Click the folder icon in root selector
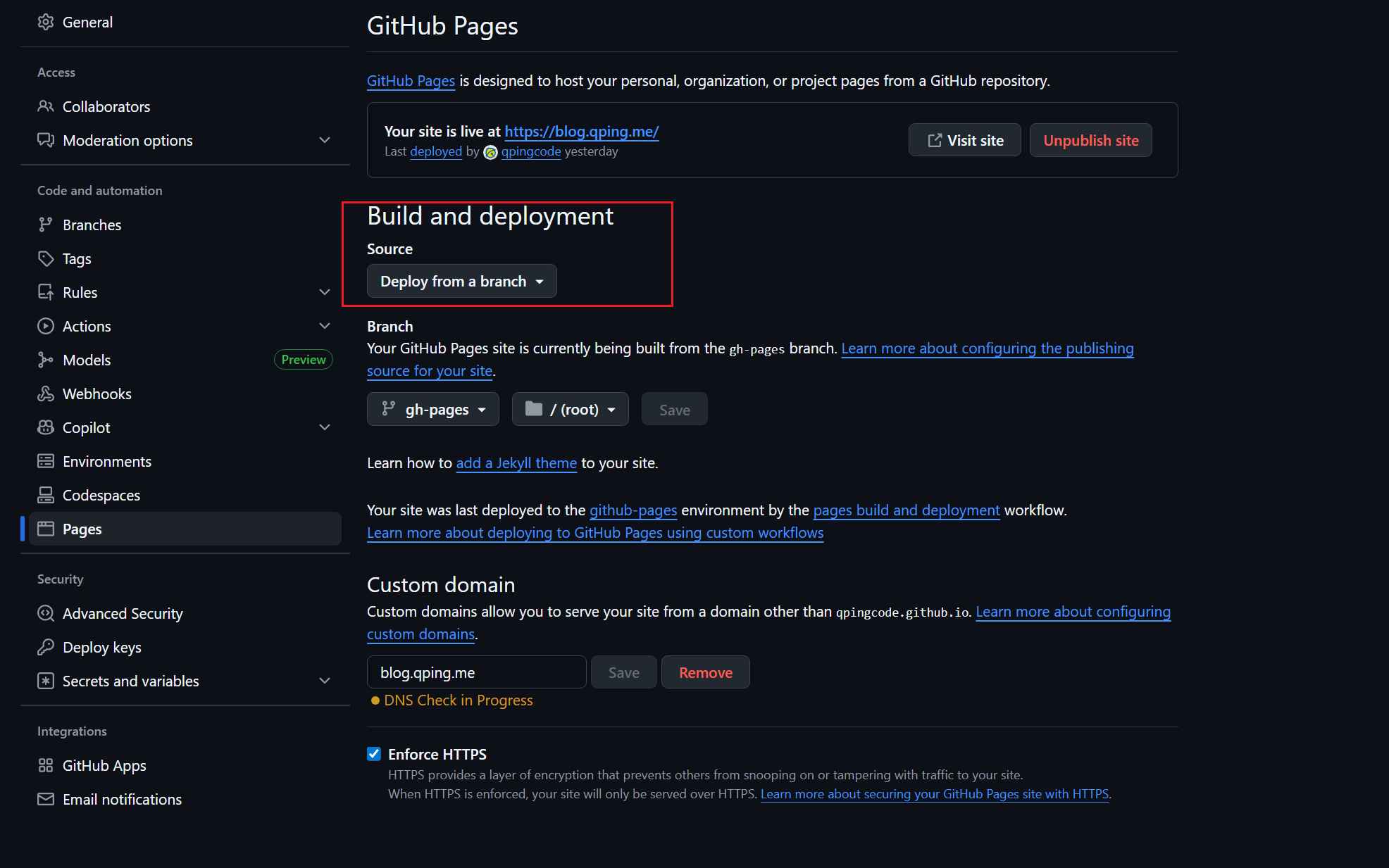 tap(534, 409)
